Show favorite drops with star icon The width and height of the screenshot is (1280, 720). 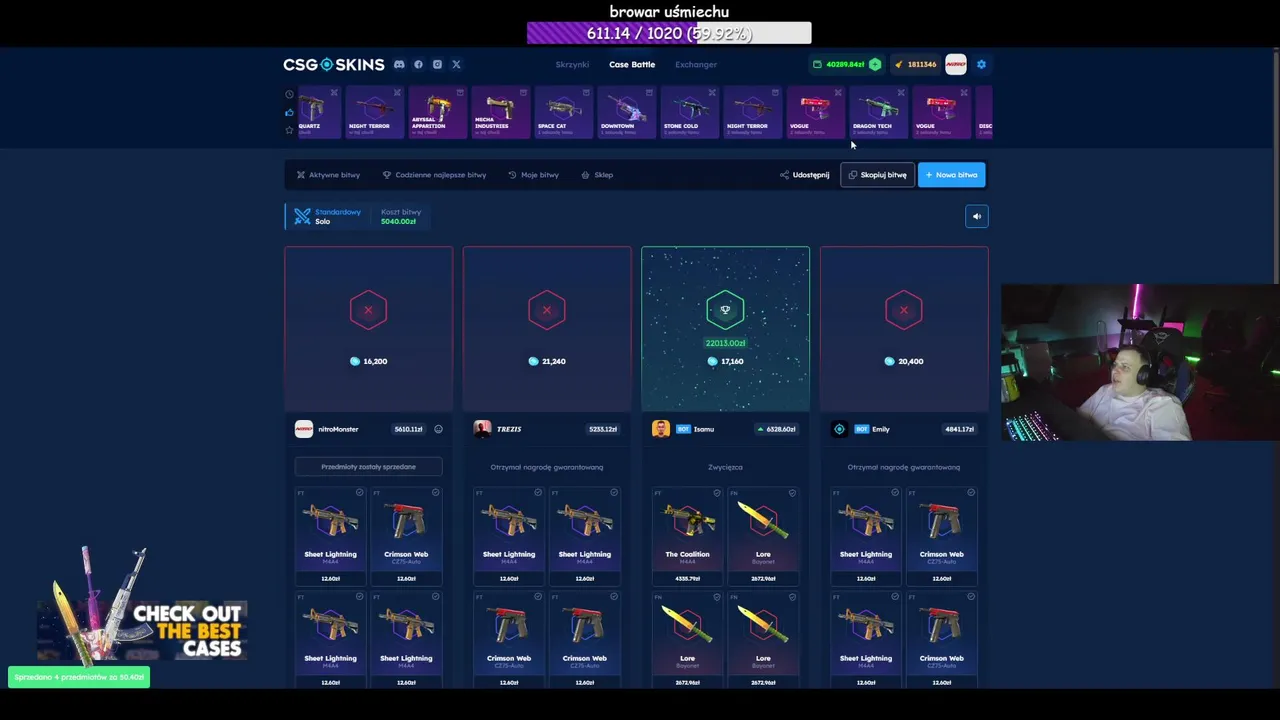[289, 130]
